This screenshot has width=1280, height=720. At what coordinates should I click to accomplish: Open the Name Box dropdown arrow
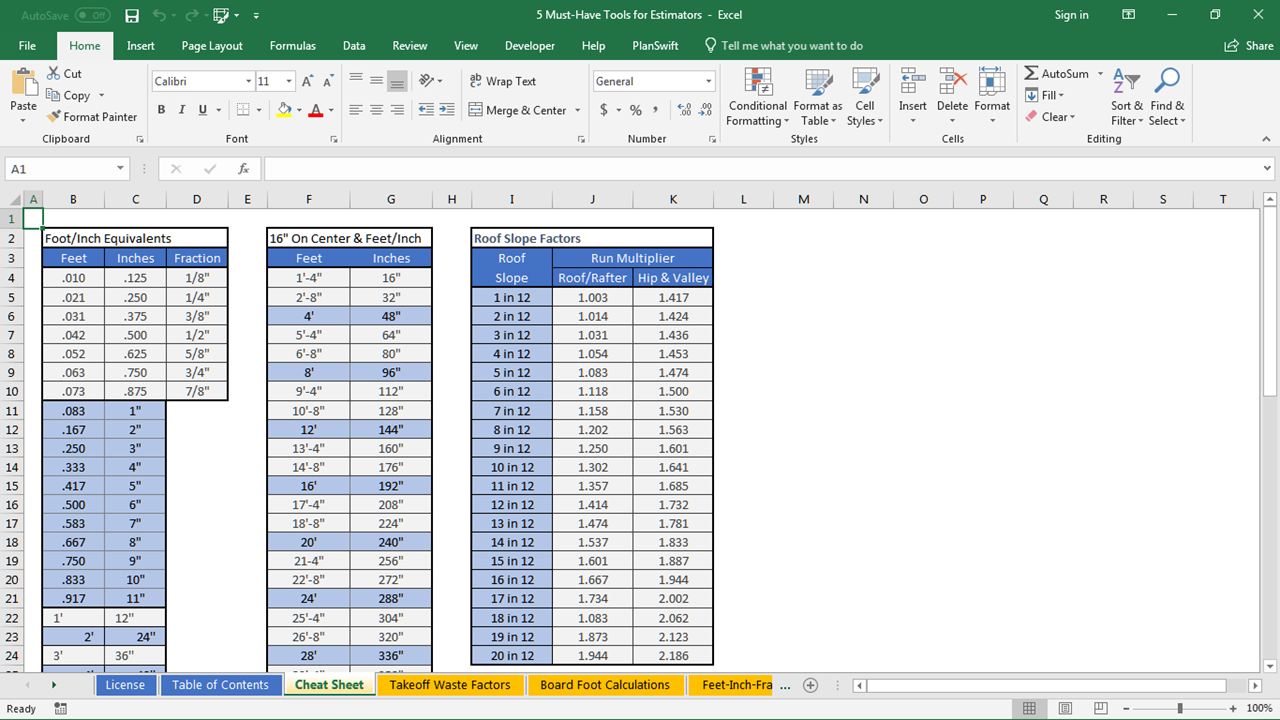(x=121, y=169)
